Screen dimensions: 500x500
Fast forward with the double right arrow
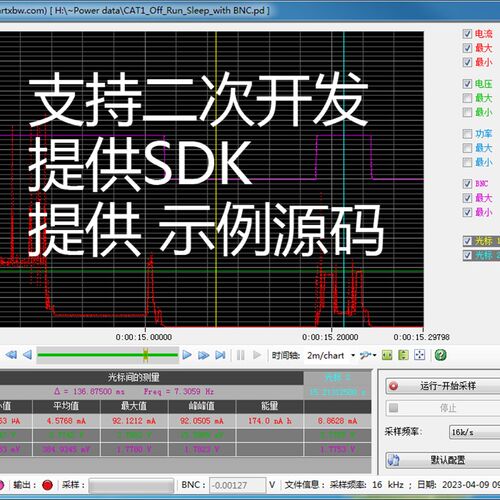click(x=203, y=355)
